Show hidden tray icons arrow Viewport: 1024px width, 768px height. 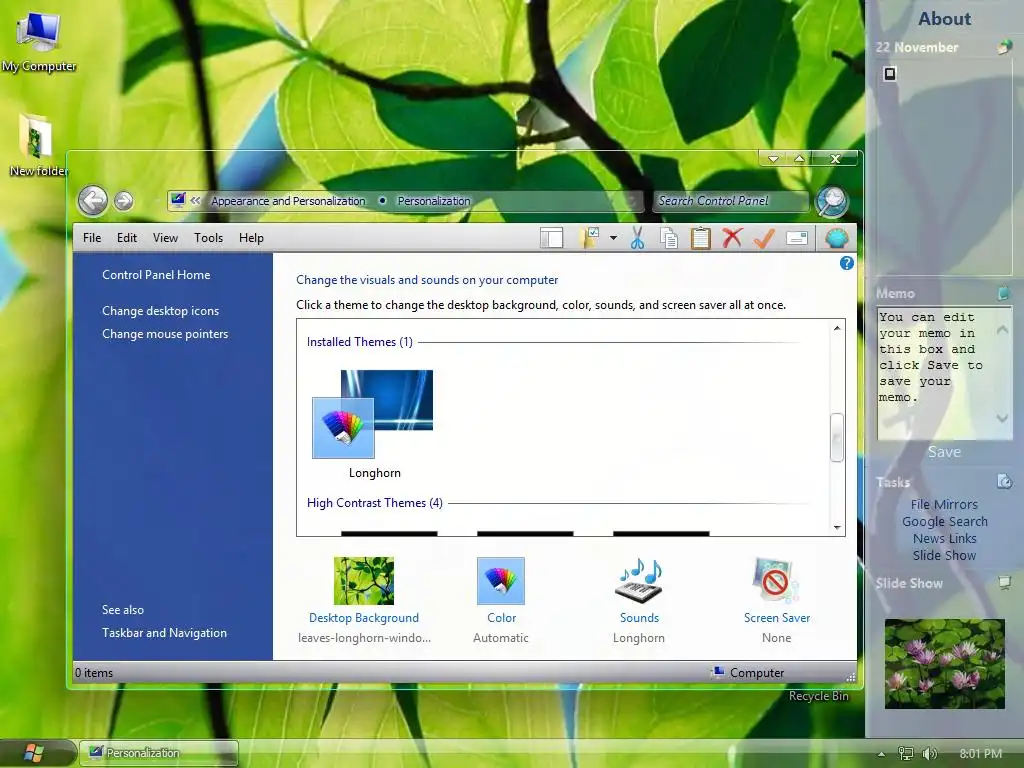(882, 754)
